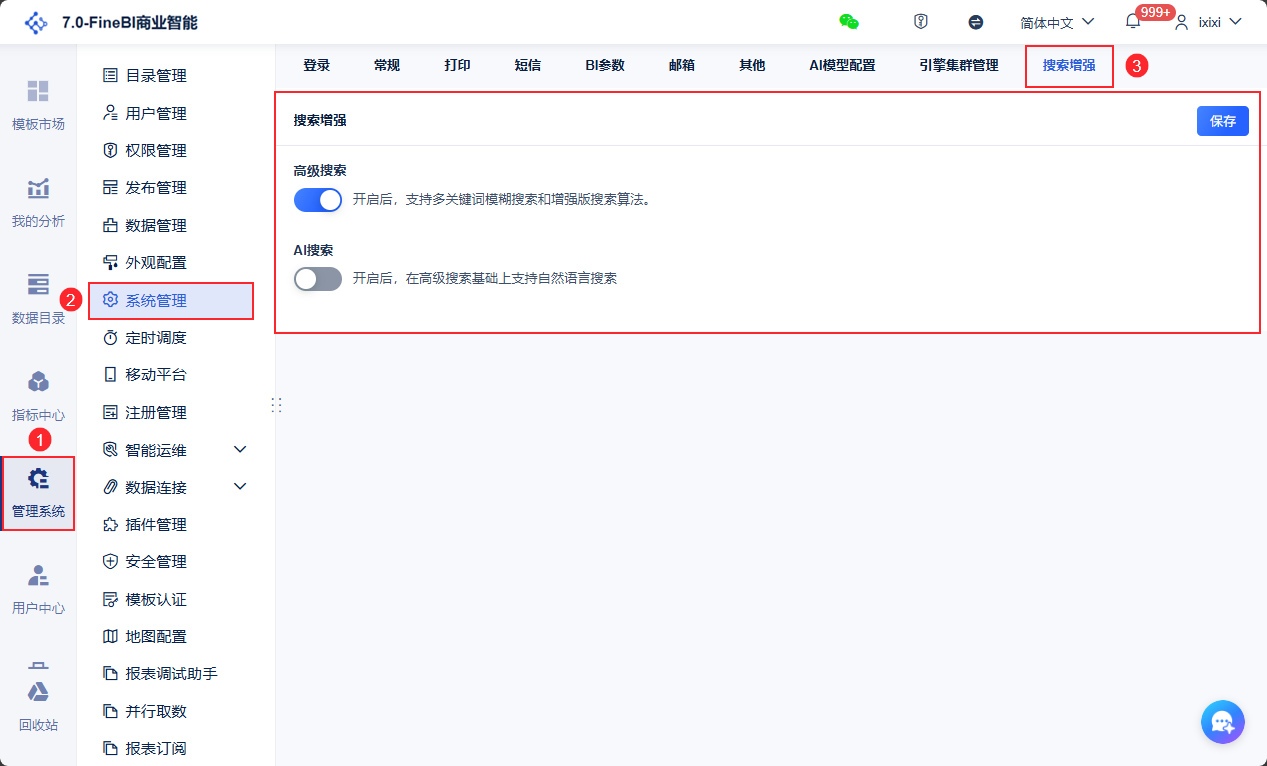Viewport: 1267px width, 766px height.
Task: Switch to the 邮箱 tab
Action: click(682, 65)
